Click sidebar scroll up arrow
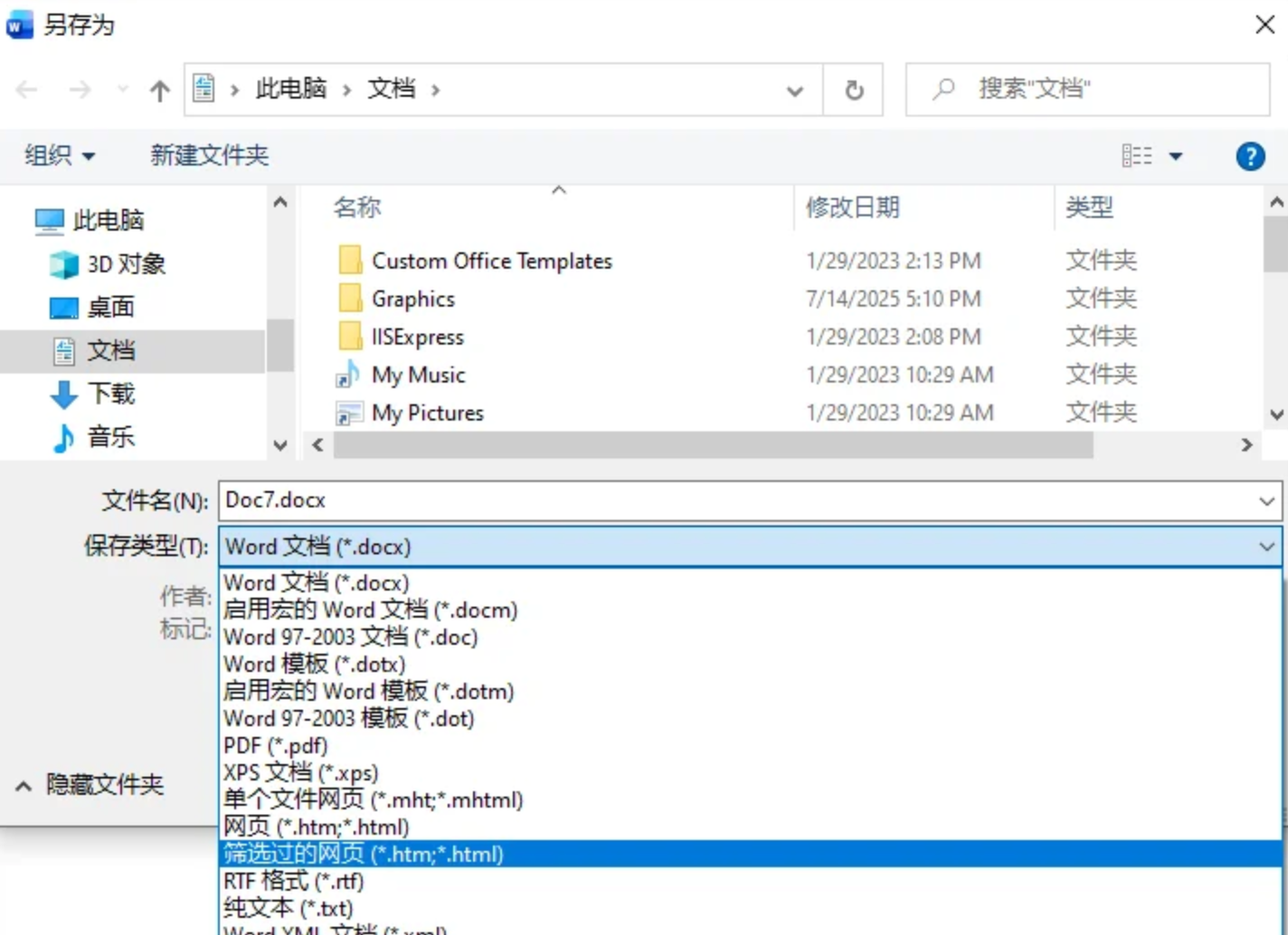 (x=280, y=203)
